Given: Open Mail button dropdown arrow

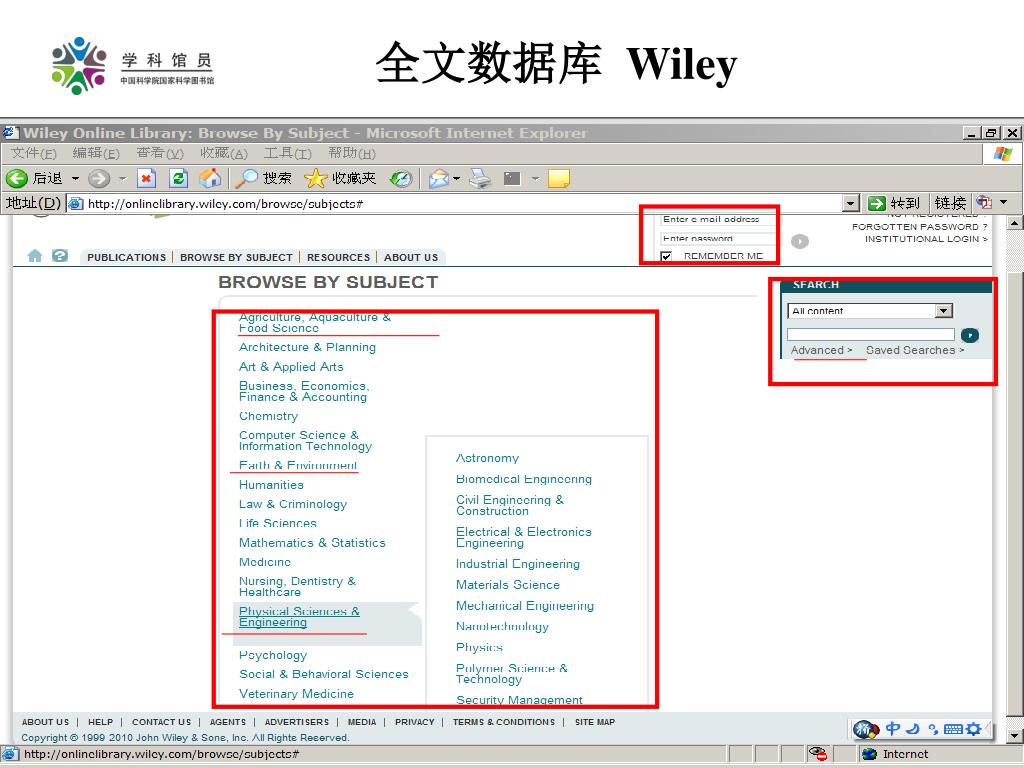Looking at the screenshot, I should coord(456,178).
